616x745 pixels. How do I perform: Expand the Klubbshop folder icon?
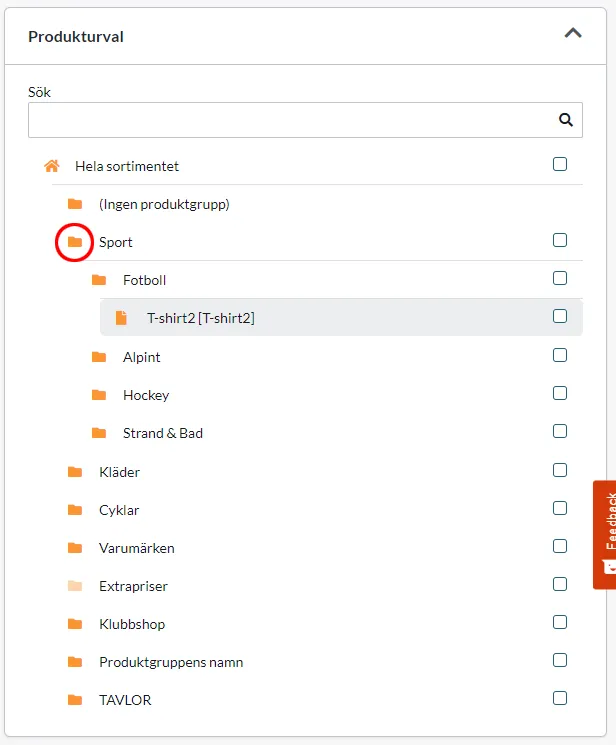[75, 624]
